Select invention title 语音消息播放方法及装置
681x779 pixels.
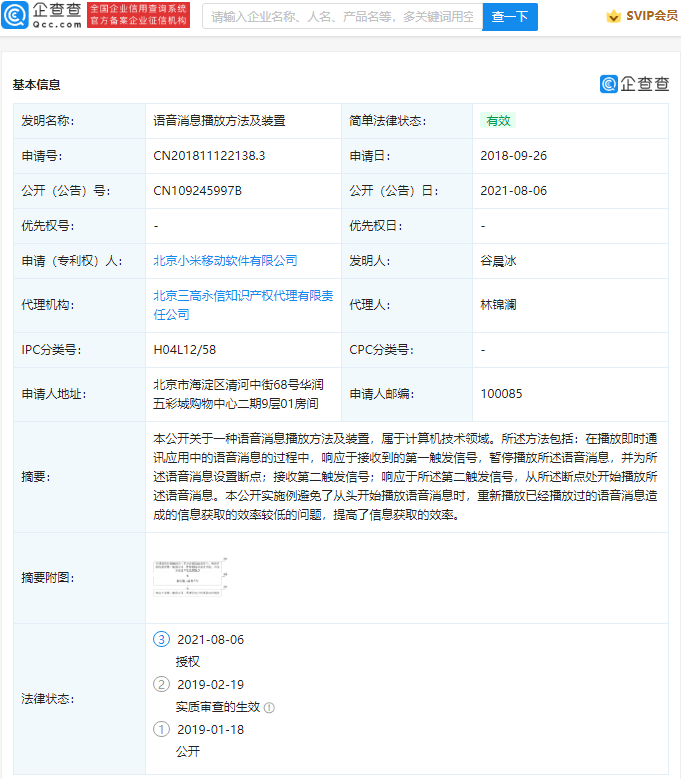[219, 121]
